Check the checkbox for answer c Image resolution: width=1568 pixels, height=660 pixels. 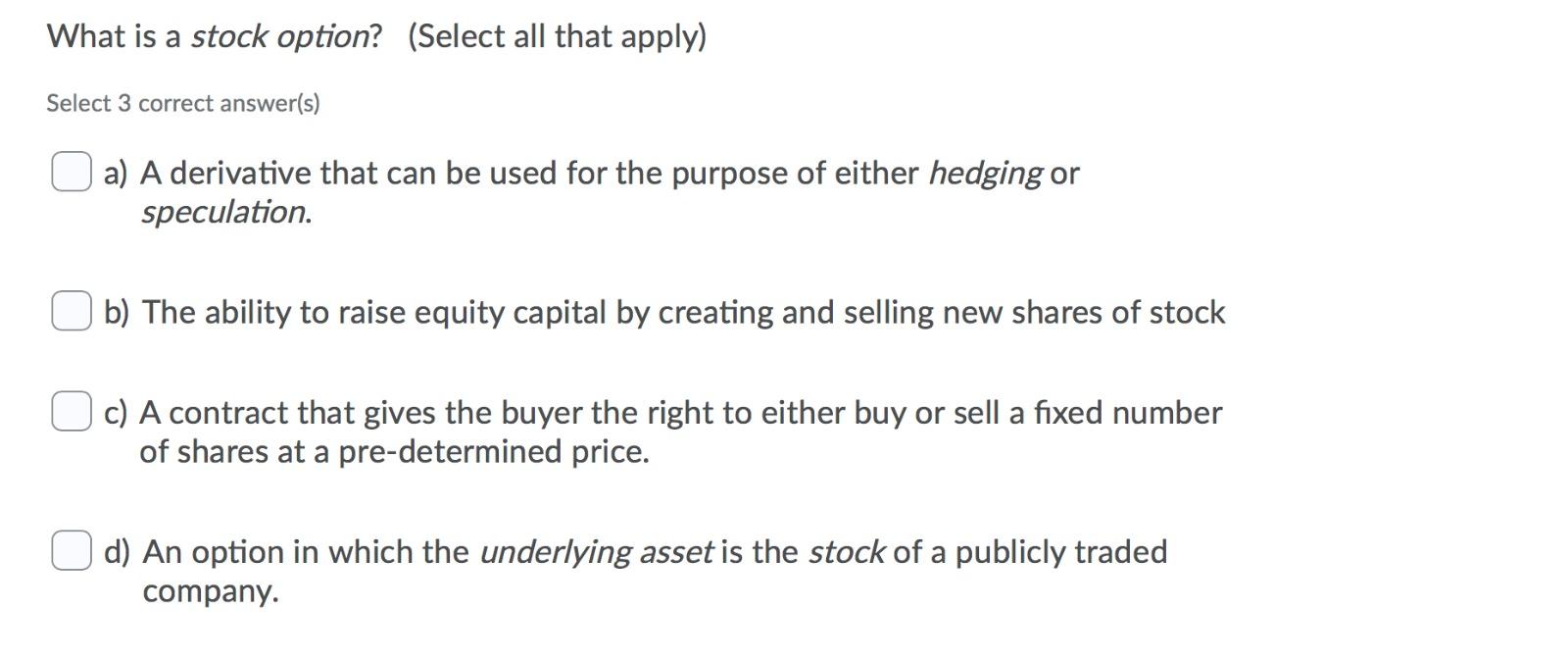(x=70, y=413)
